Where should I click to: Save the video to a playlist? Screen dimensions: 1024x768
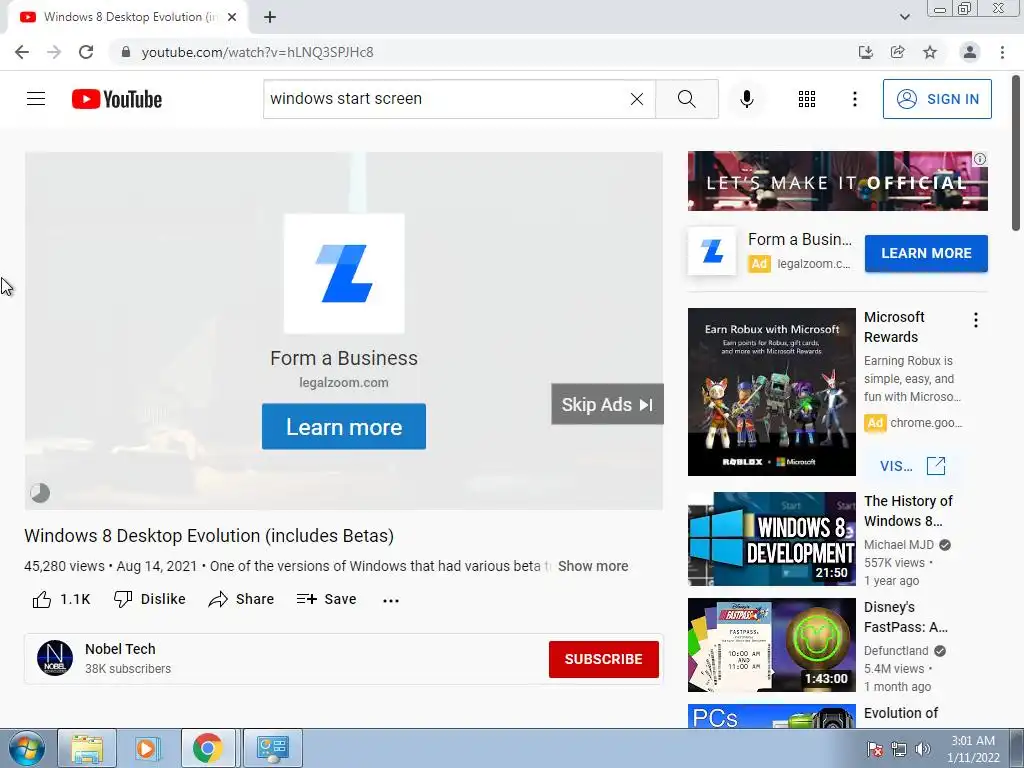point(327,599)
